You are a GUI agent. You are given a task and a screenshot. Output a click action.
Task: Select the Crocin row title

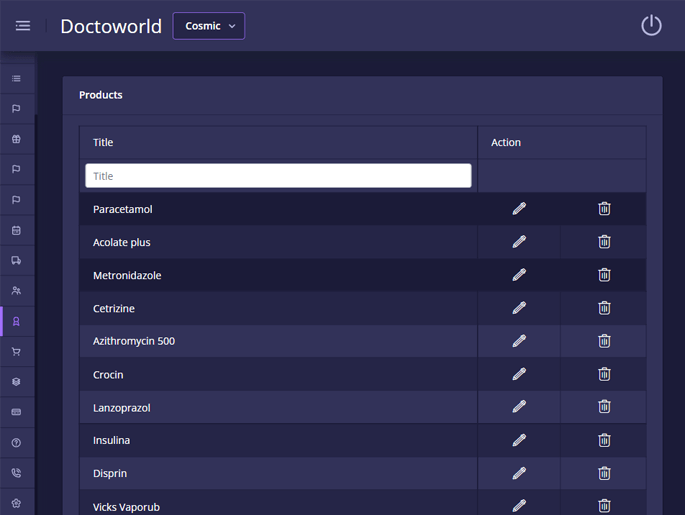click(x=108, y=375)
